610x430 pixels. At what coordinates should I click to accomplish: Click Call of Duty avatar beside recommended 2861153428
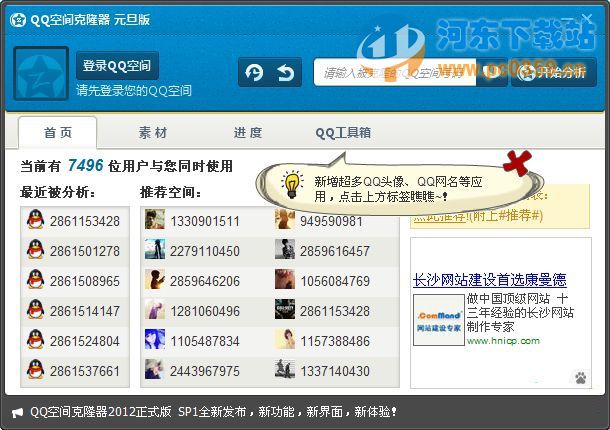coord(285,309)
